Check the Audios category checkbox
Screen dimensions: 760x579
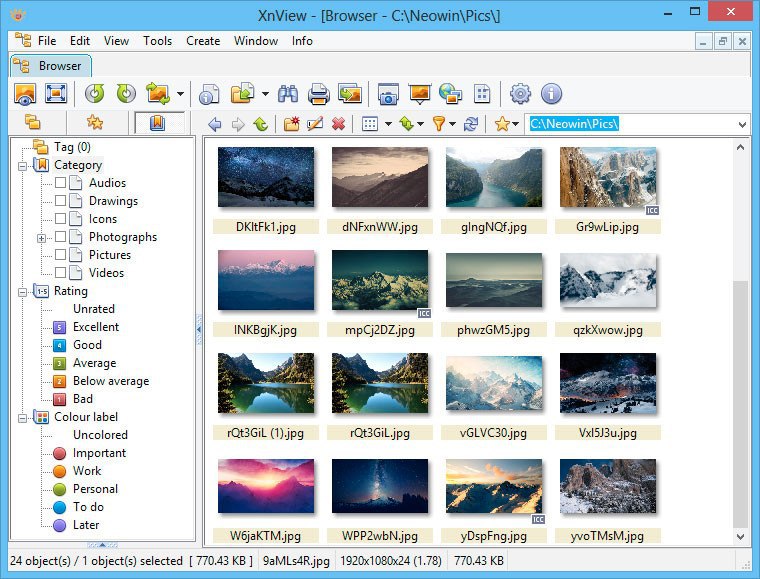[61, 183]
